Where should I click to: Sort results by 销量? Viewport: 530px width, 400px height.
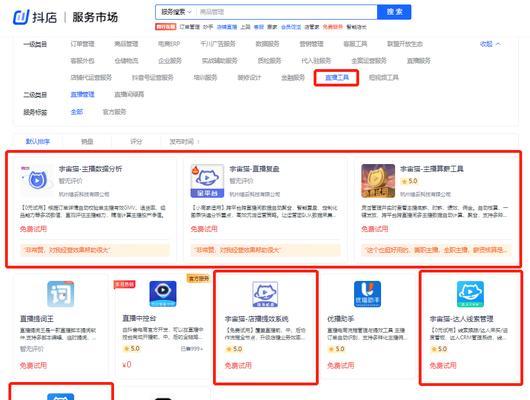point(87,142)
